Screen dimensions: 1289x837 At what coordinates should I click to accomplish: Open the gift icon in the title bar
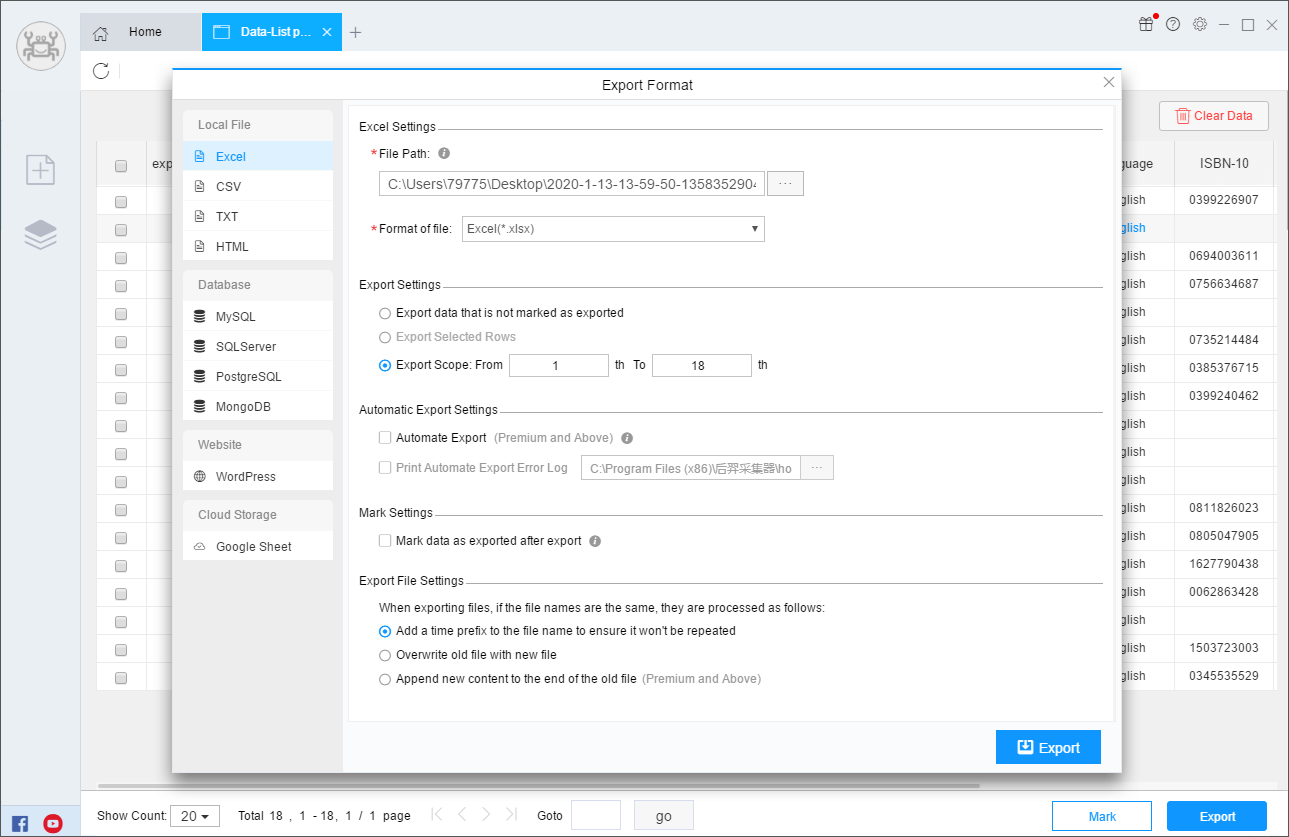1146,25
